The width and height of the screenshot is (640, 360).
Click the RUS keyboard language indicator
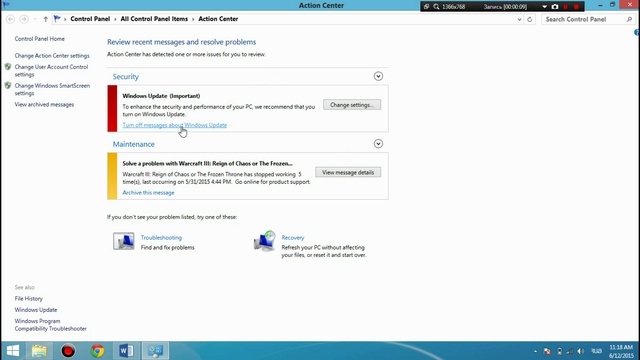596,351
